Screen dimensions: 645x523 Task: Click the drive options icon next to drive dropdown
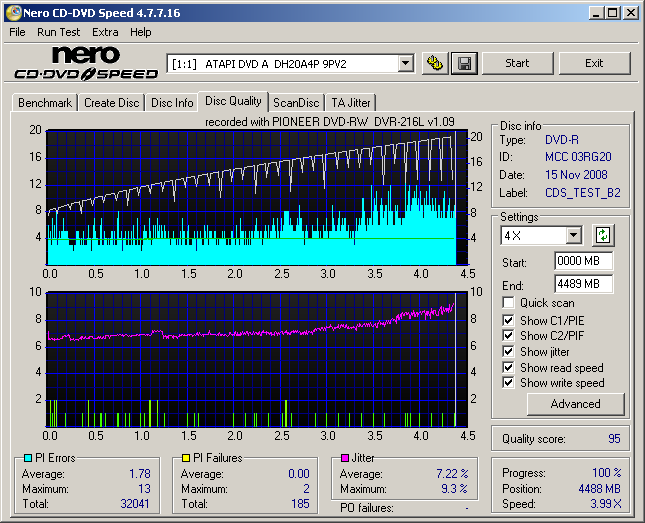click(435, 63)
